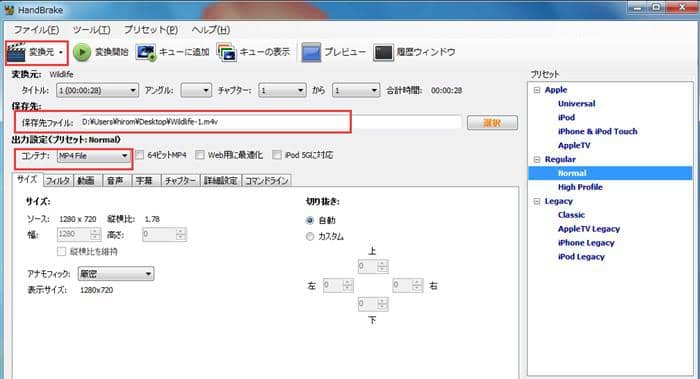Viewport: 700px width, 379px height.
Task: Open the ツール(T) menu
Action: pos(92,30)
